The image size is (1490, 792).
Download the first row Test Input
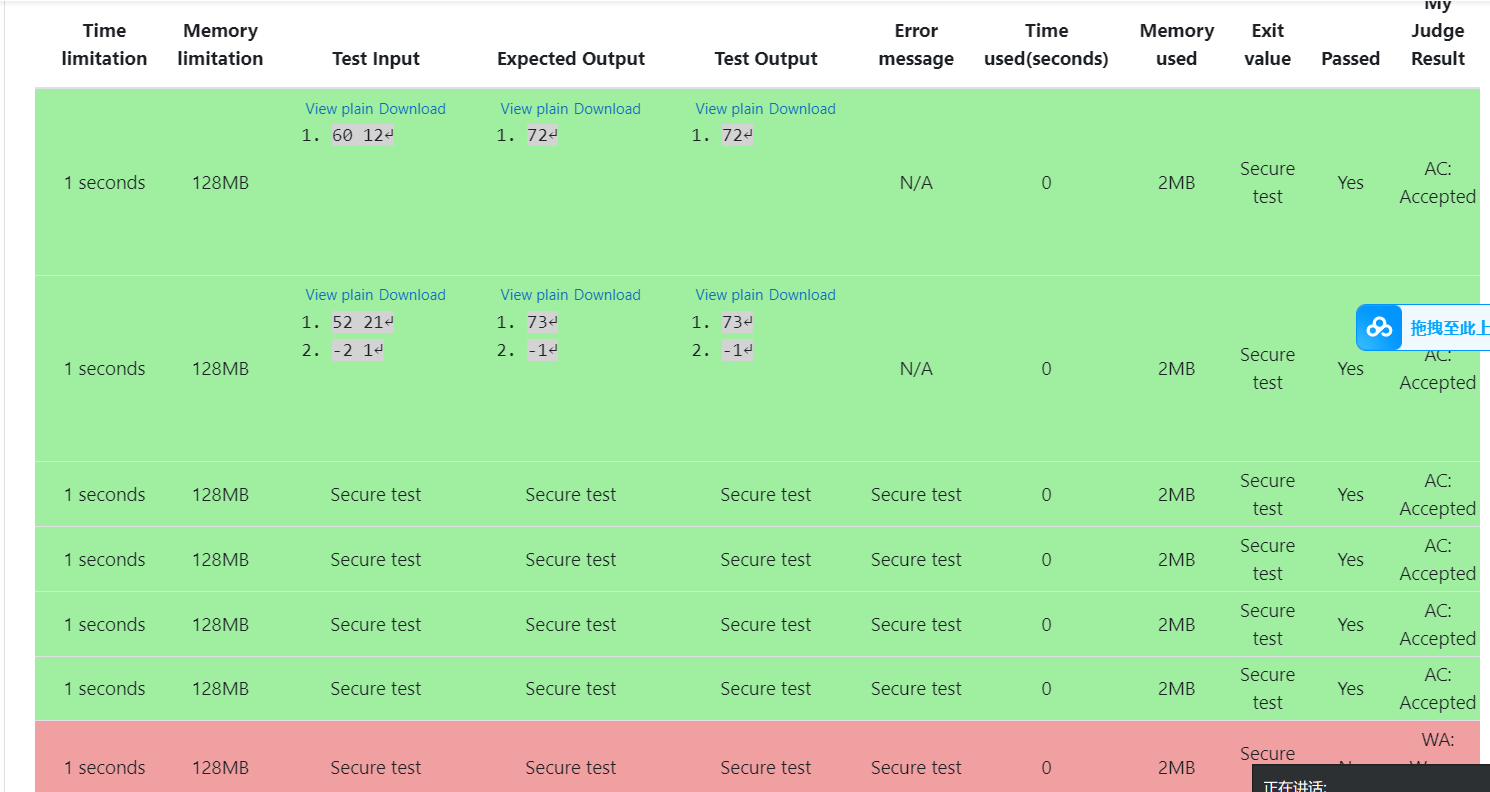[x=412, y=109]
